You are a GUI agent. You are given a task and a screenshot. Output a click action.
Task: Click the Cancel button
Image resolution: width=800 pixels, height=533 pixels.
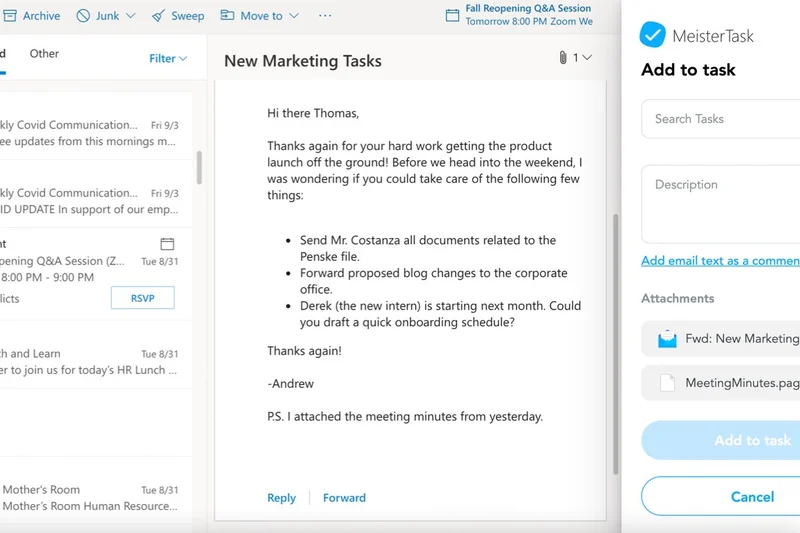pyautogui.click(x=752, y=496)
